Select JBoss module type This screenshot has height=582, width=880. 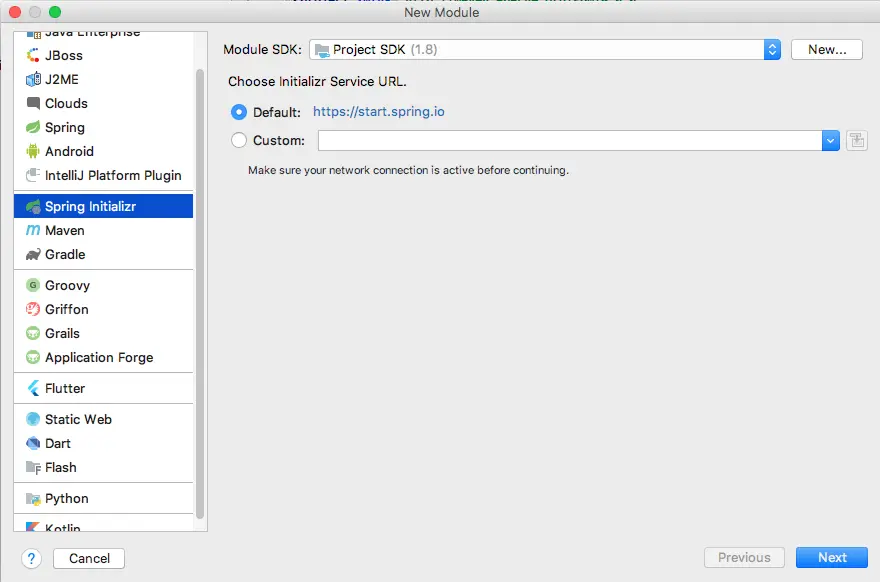[103, 55]
